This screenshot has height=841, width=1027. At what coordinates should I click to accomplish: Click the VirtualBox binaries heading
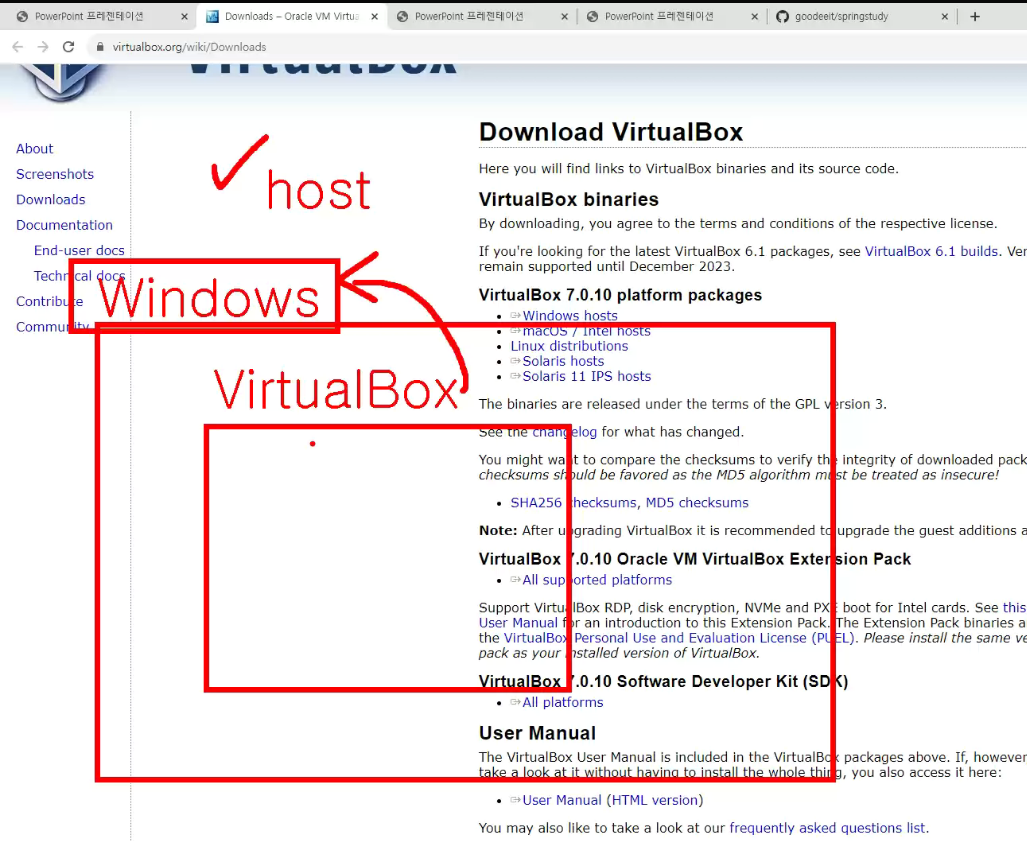[569, 199]
